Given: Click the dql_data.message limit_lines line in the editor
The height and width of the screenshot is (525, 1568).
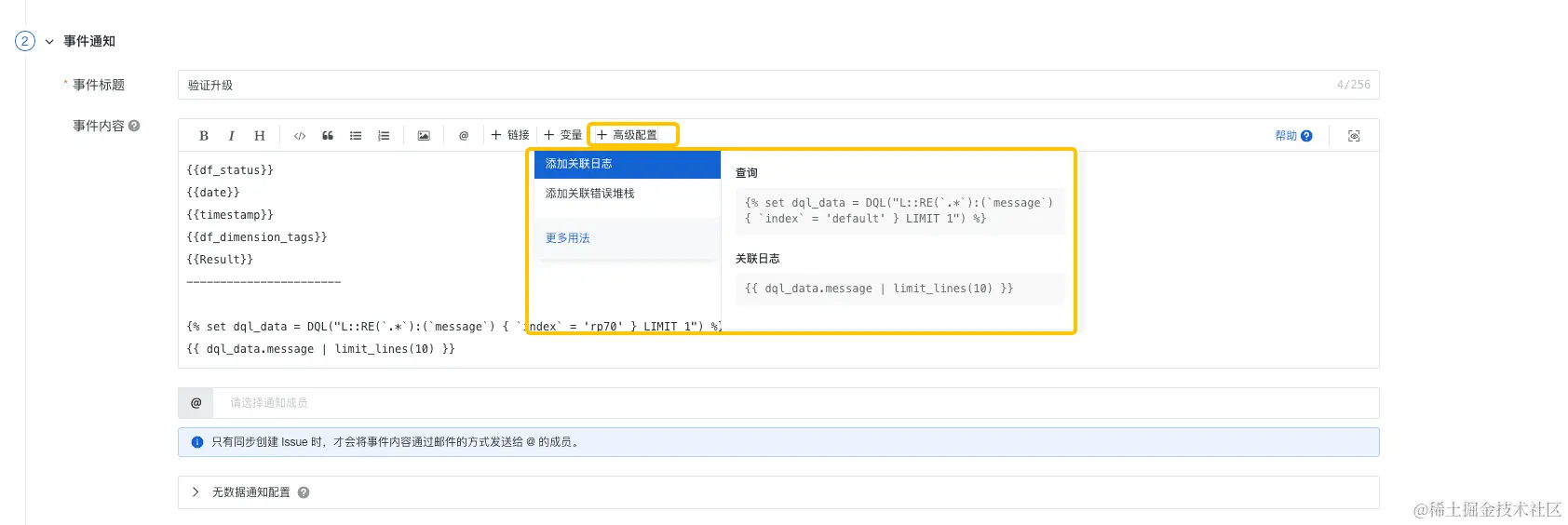Looking at the screenshot, I should click(320, 349).
